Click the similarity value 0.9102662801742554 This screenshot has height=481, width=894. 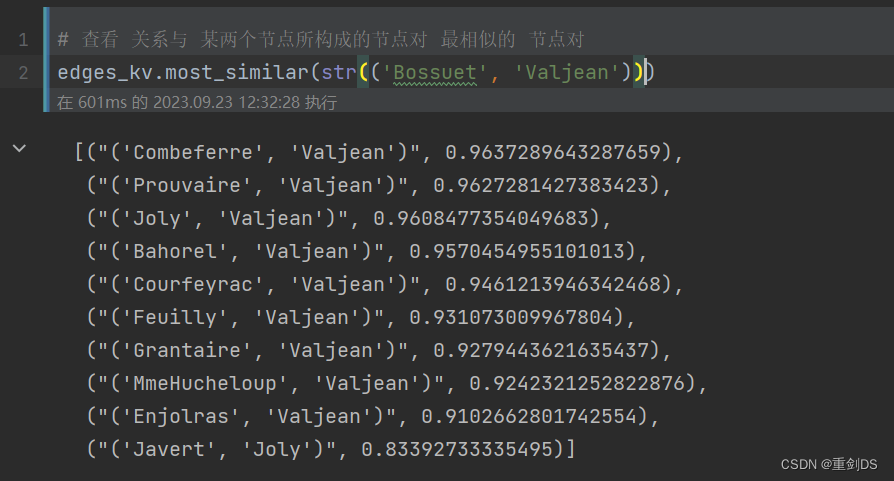(x=529, y=417)
